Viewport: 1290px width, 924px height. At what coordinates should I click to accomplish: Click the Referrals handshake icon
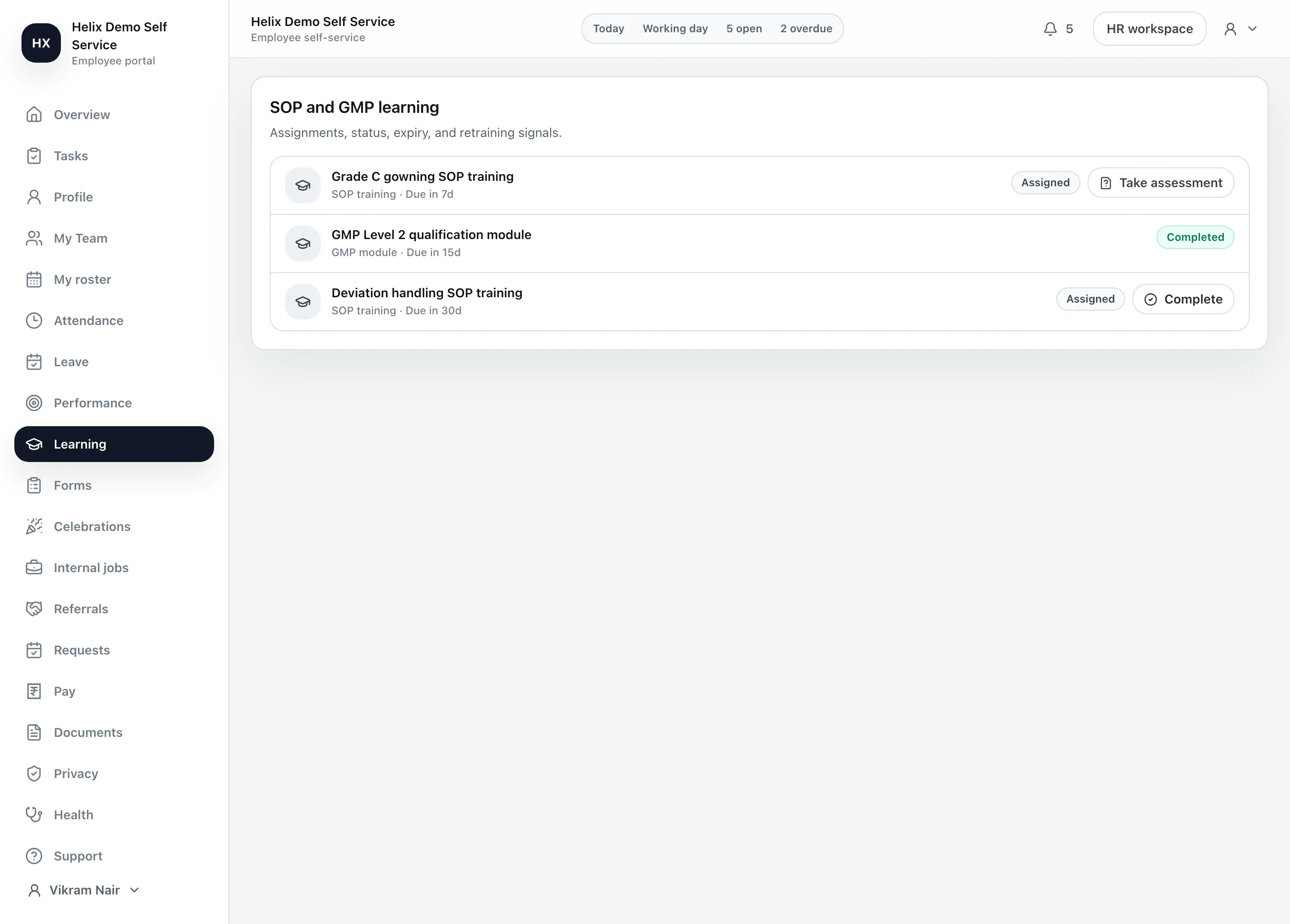(x=34, y=609)
